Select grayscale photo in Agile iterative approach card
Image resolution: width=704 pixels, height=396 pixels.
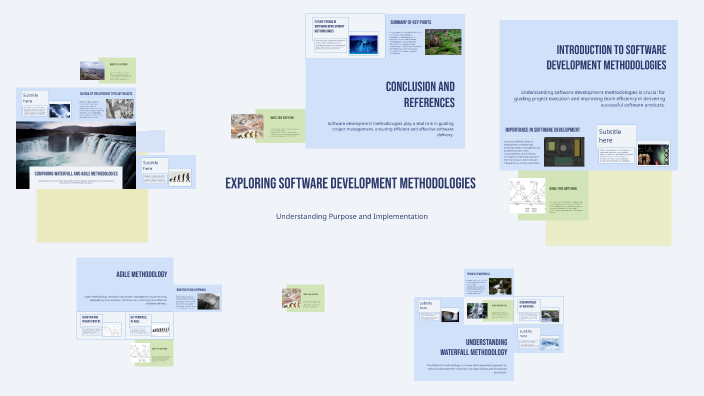click(208, 301)
